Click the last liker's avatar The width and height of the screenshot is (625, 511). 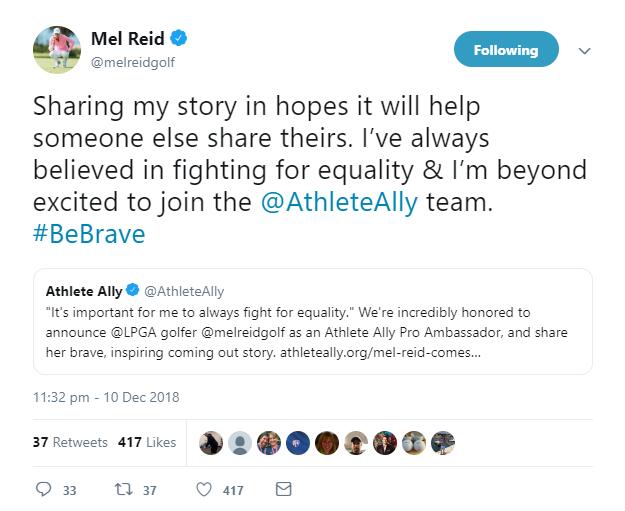[443, 441]
